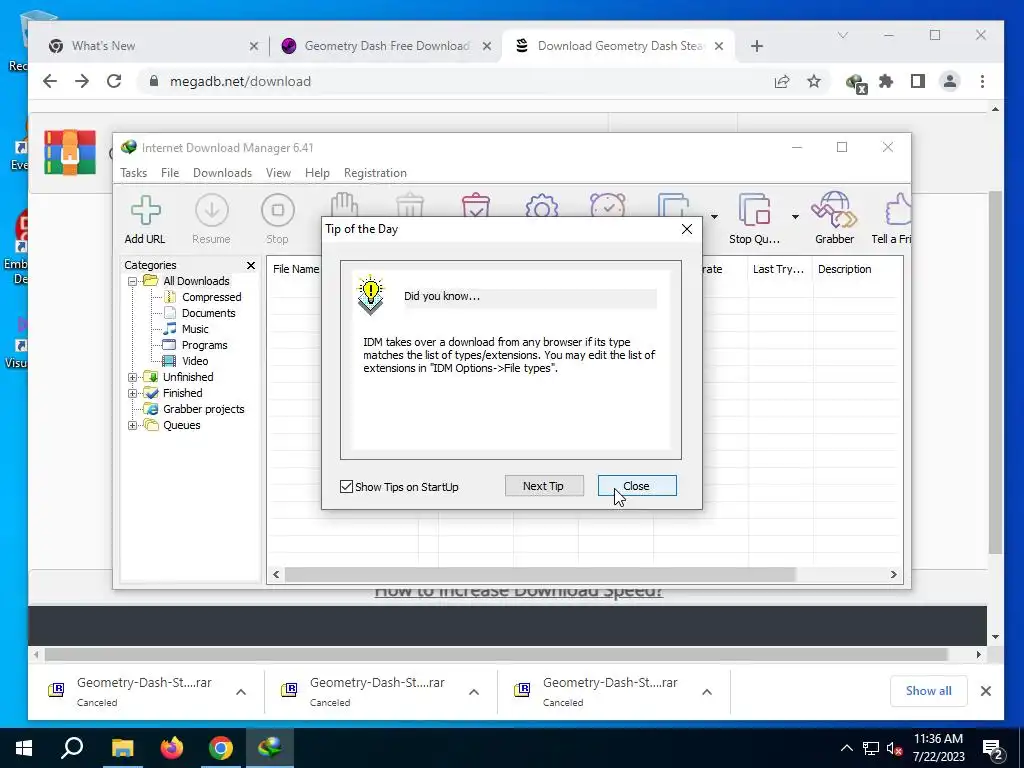Screen dimensions: 1024x768
Task: Select the Video category
Action: (195, 361)
